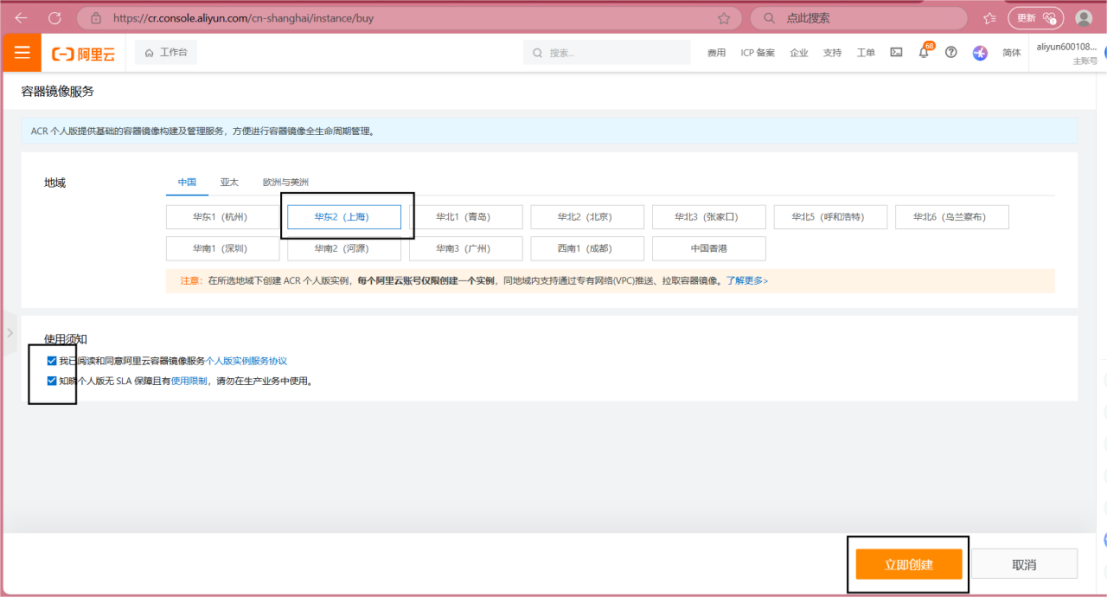Open browser profile avatar

click(x=1084, y=18)
